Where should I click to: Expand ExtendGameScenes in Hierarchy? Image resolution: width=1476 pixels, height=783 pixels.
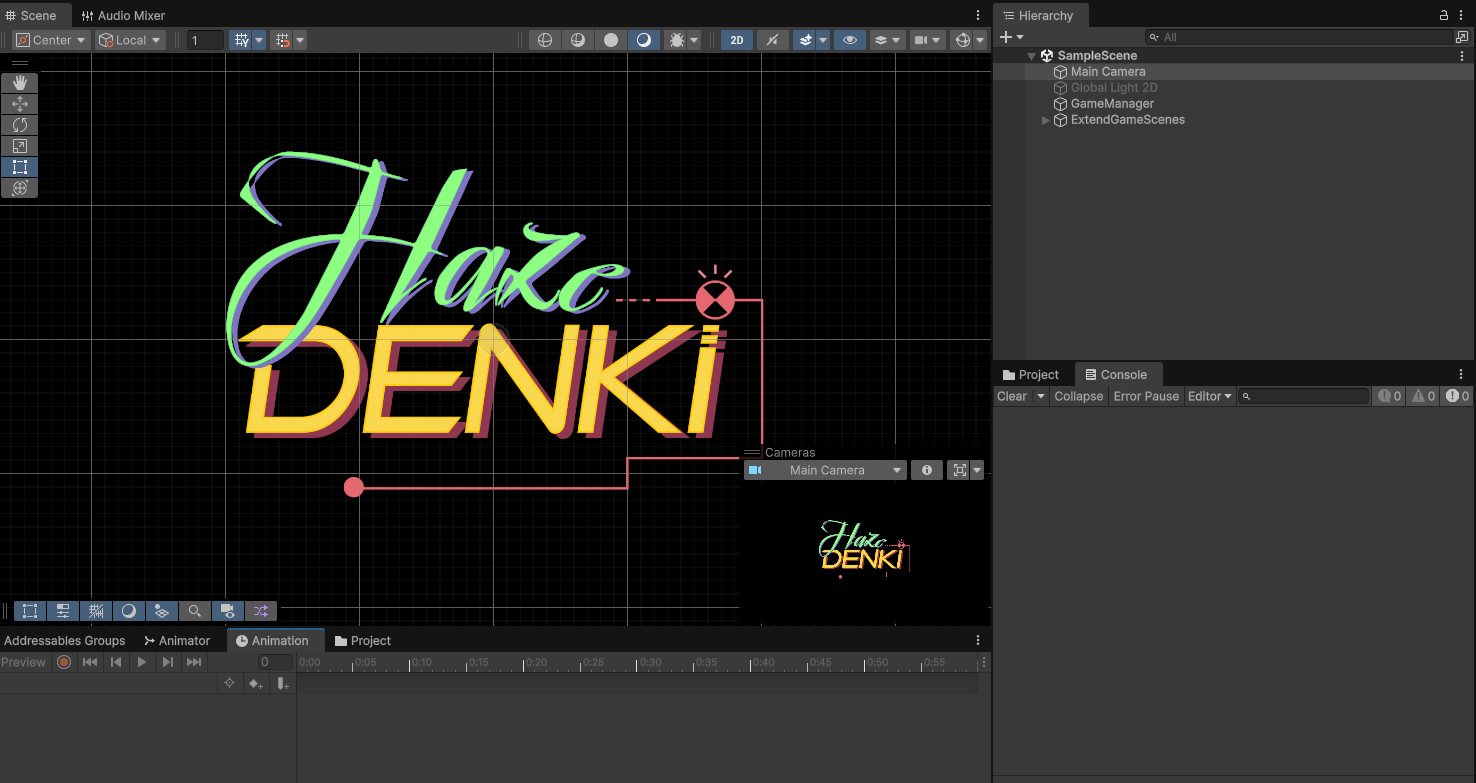coord(1046,120)
